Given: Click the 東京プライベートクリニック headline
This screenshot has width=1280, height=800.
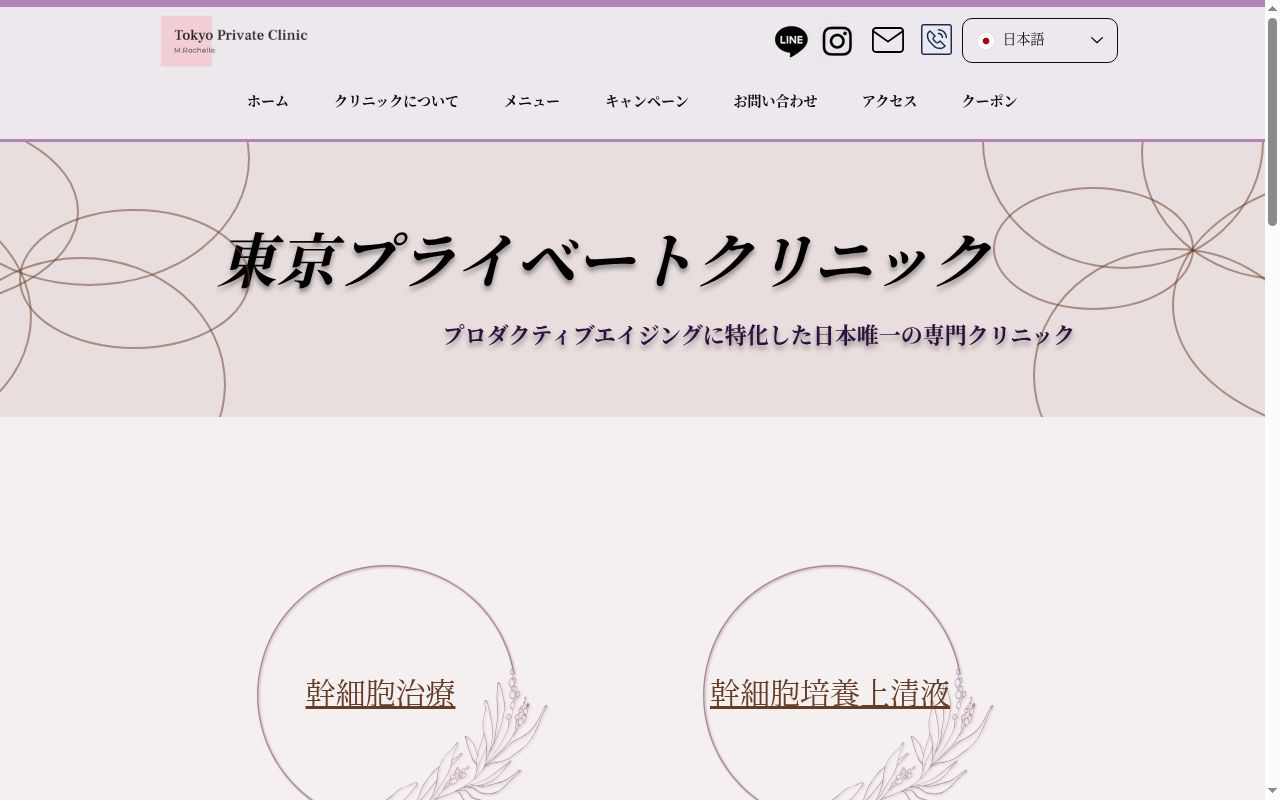Looking at the screenshot, I should [x=607, y=261].
